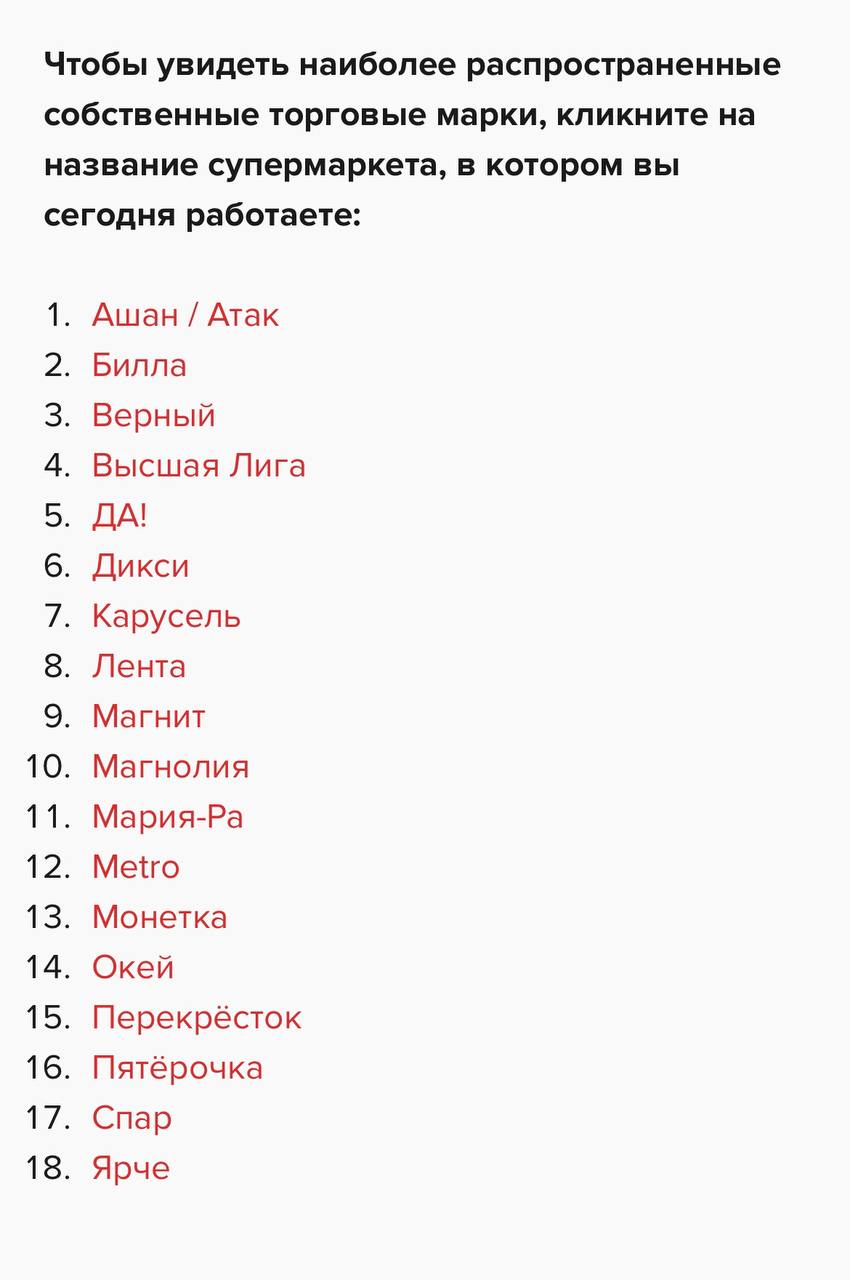Select the Верный supermarket link
The height and width of the screenshot is (1280, 850).
pos(153,416)
